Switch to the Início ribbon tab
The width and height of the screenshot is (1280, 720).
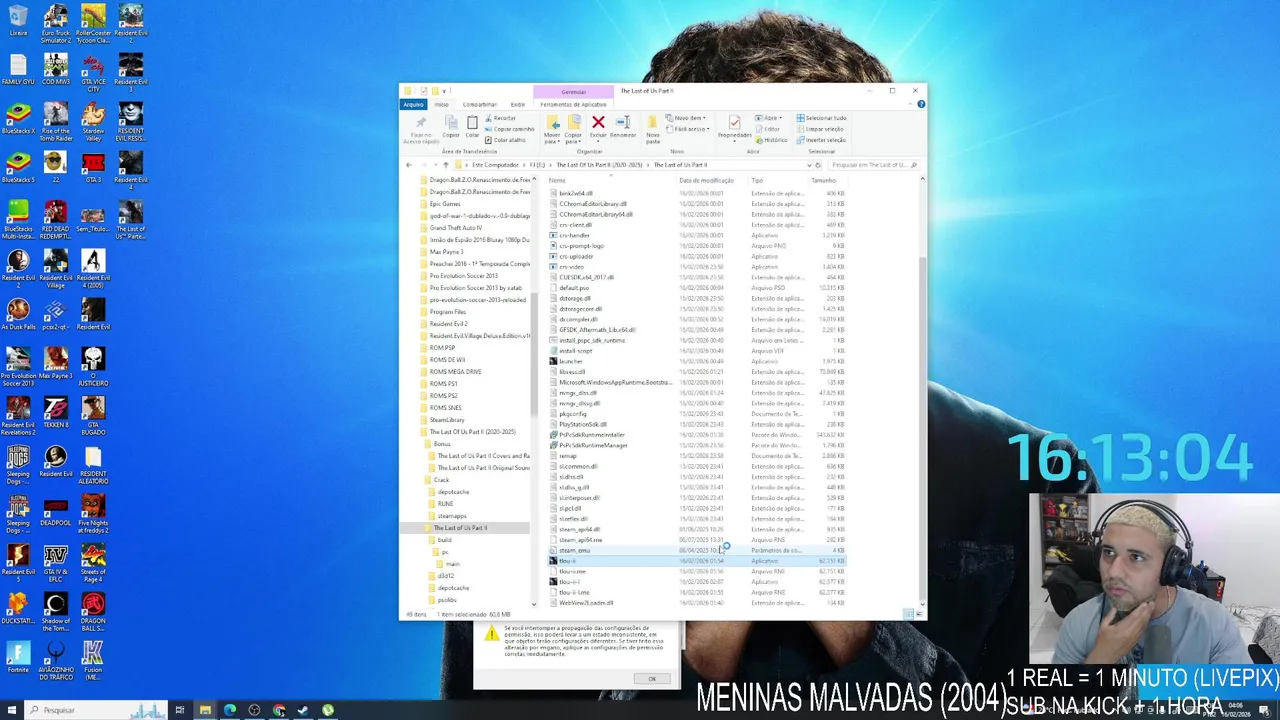[441, 104]
